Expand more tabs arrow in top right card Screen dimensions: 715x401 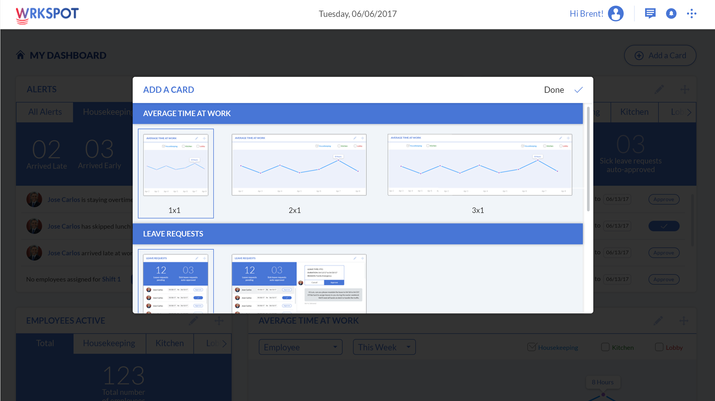point(689,112)
